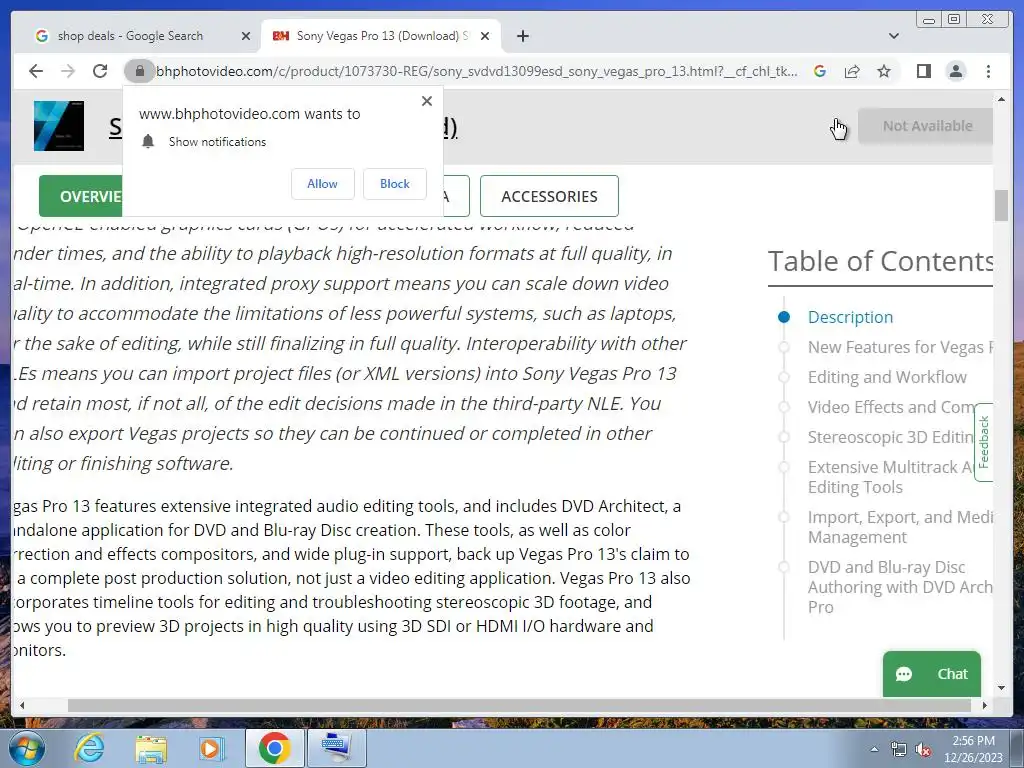Click the vertical scrollbar down arrow
Screen dimensions: 1024x768
[x=1002, y=687]
